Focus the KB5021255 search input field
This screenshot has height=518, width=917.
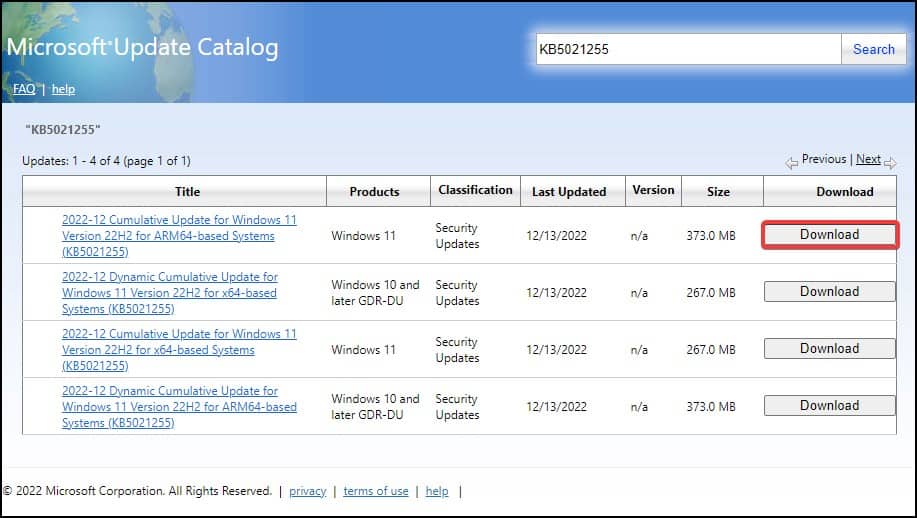[x=688, y=49]
